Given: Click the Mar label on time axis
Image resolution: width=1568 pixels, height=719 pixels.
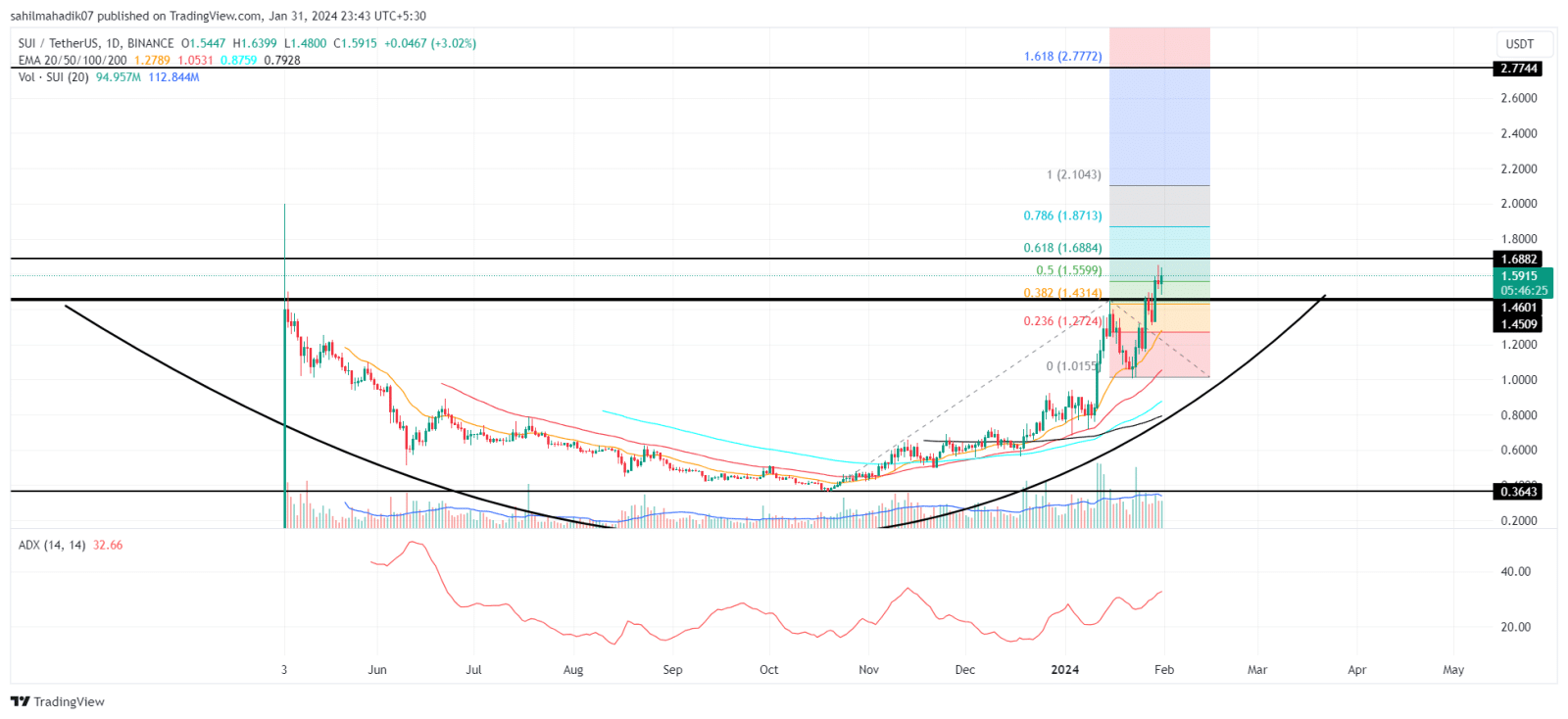Looking at the screenshot, I should pyautogui.click(x=1257, y=670).
